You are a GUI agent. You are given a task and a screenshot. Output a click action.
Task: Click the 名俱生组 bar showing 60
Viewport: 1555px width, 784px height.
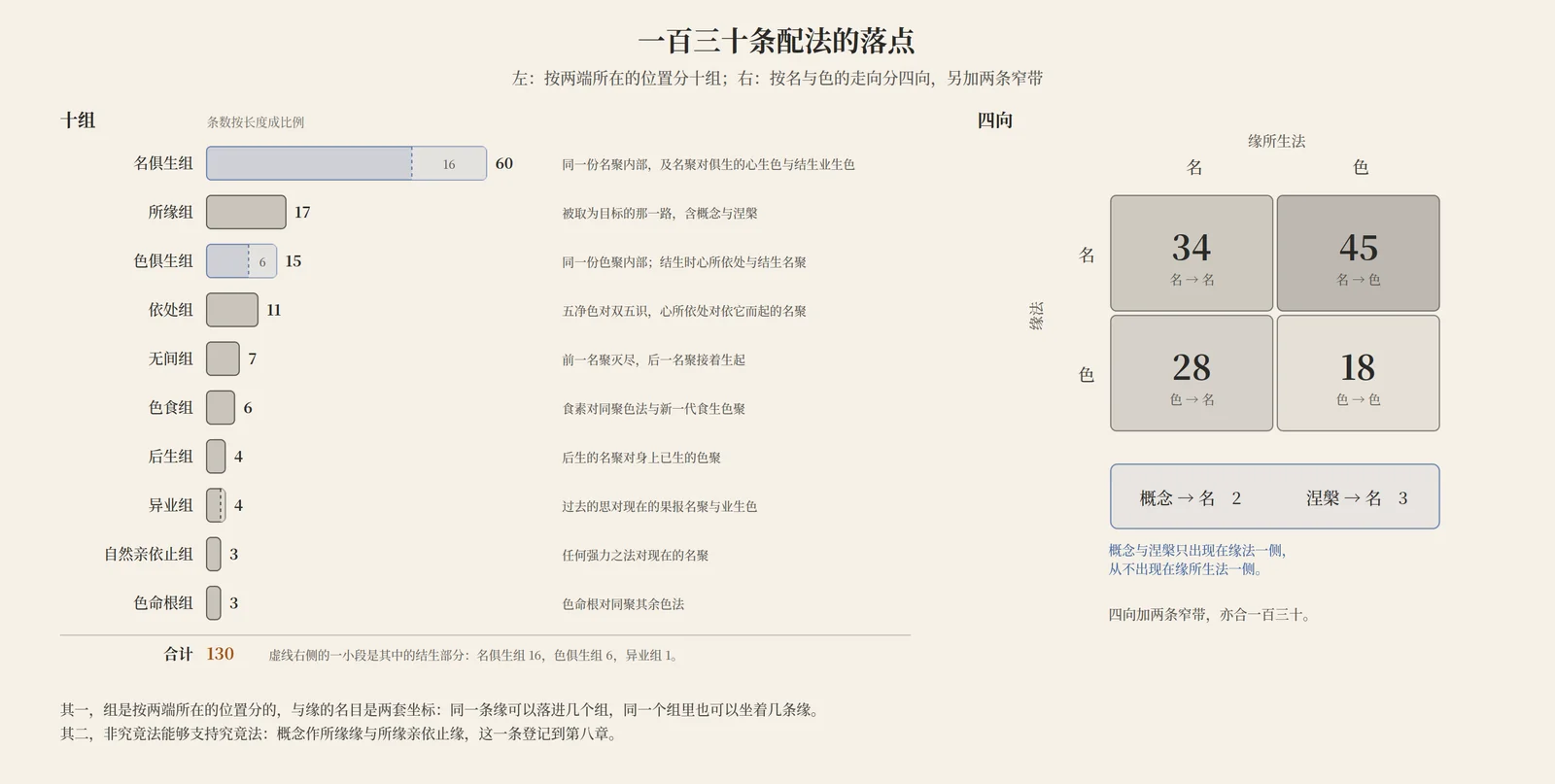coord(346,163)
